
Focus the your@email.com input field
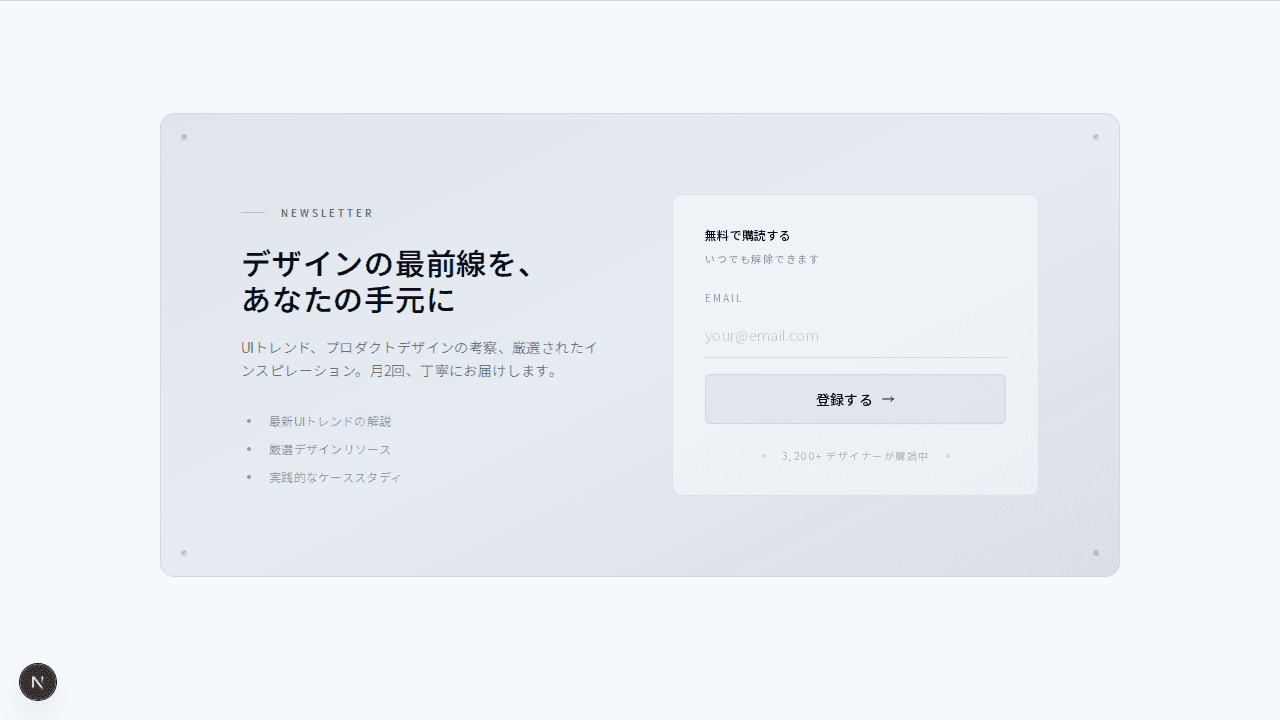pyautogui.click(x=855, y=336)
